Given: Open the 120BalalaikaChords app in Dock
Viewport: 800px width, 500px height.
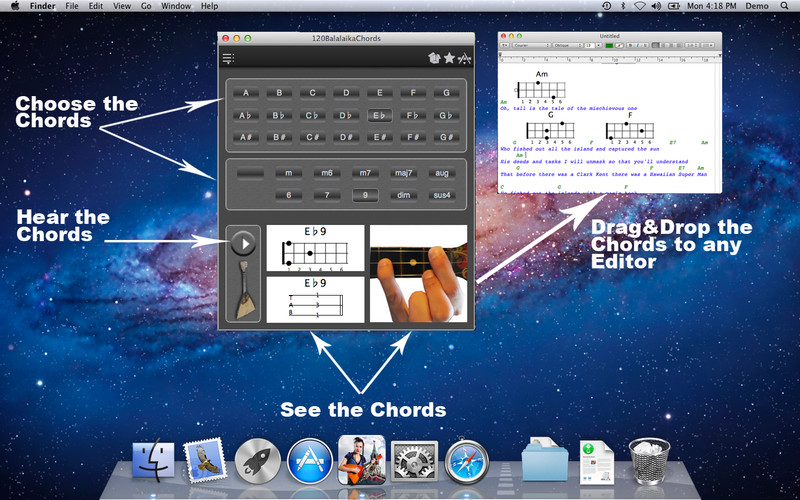Looking at the screenshot, I should tap(362, 459).
